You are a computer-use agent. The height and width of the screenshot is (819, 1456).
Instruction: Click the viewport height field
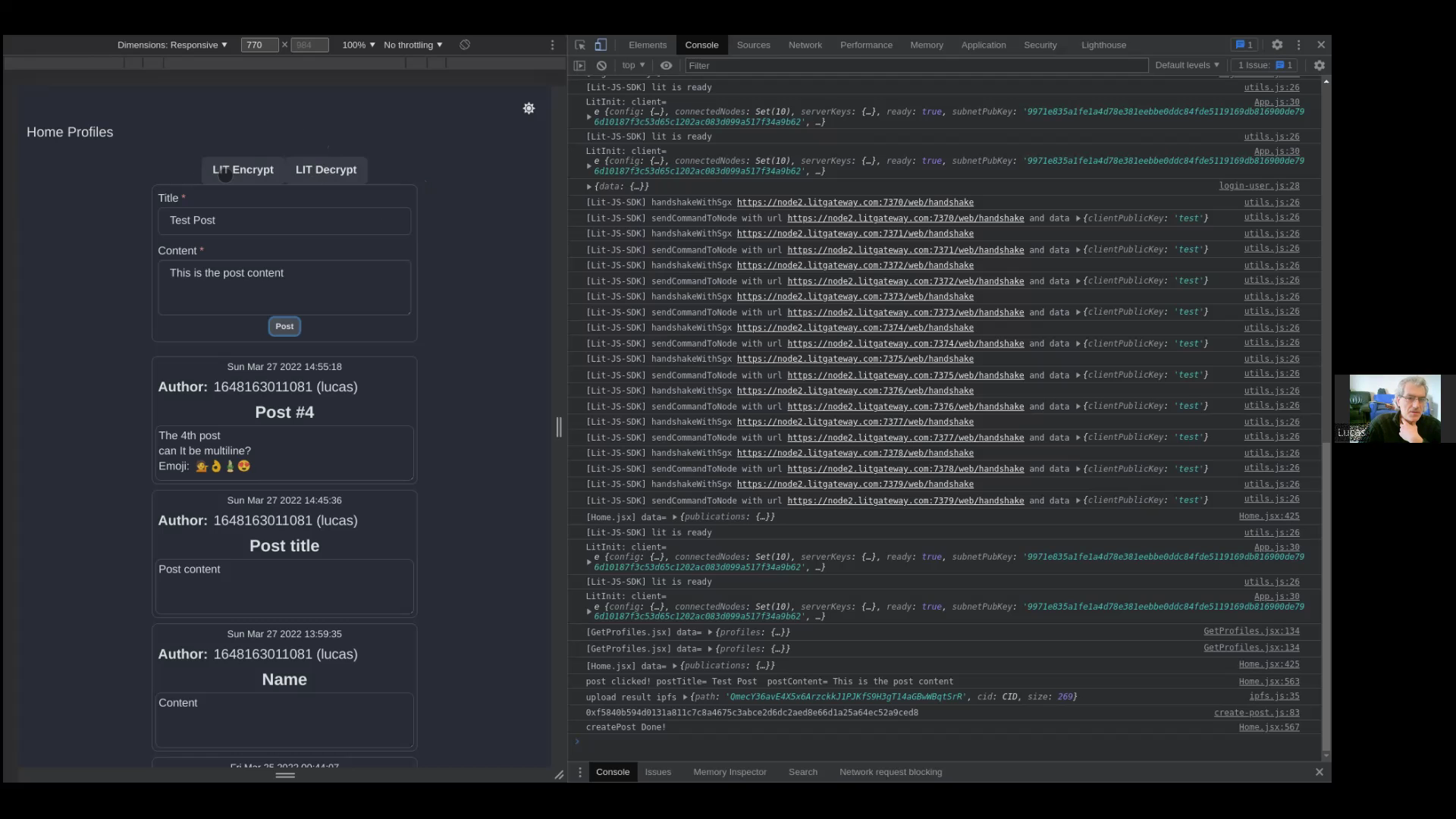pyautogui.click(x=309, y=45)
